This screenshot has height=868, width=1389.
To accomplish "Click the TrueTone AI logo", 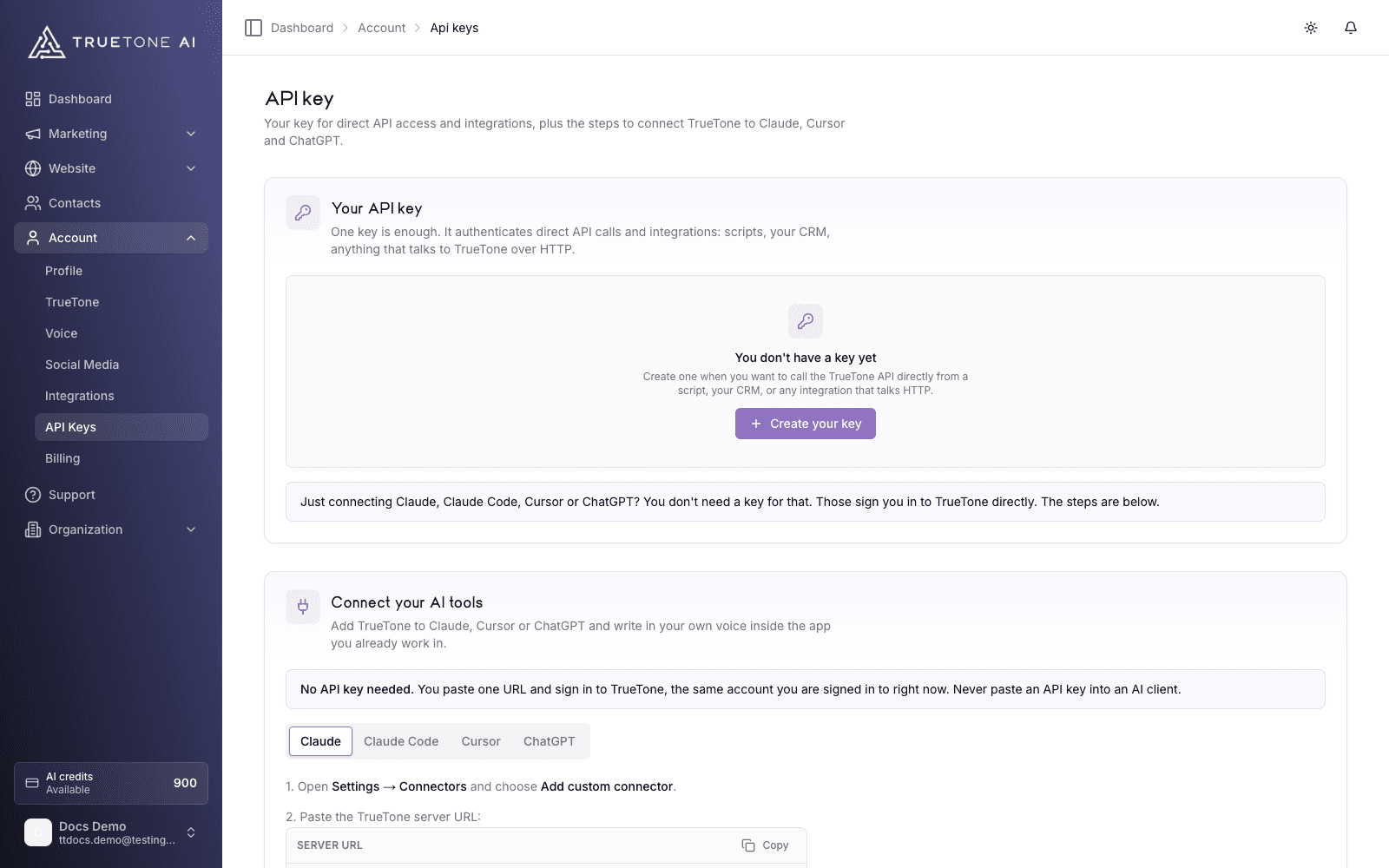I will click(111, 42).
